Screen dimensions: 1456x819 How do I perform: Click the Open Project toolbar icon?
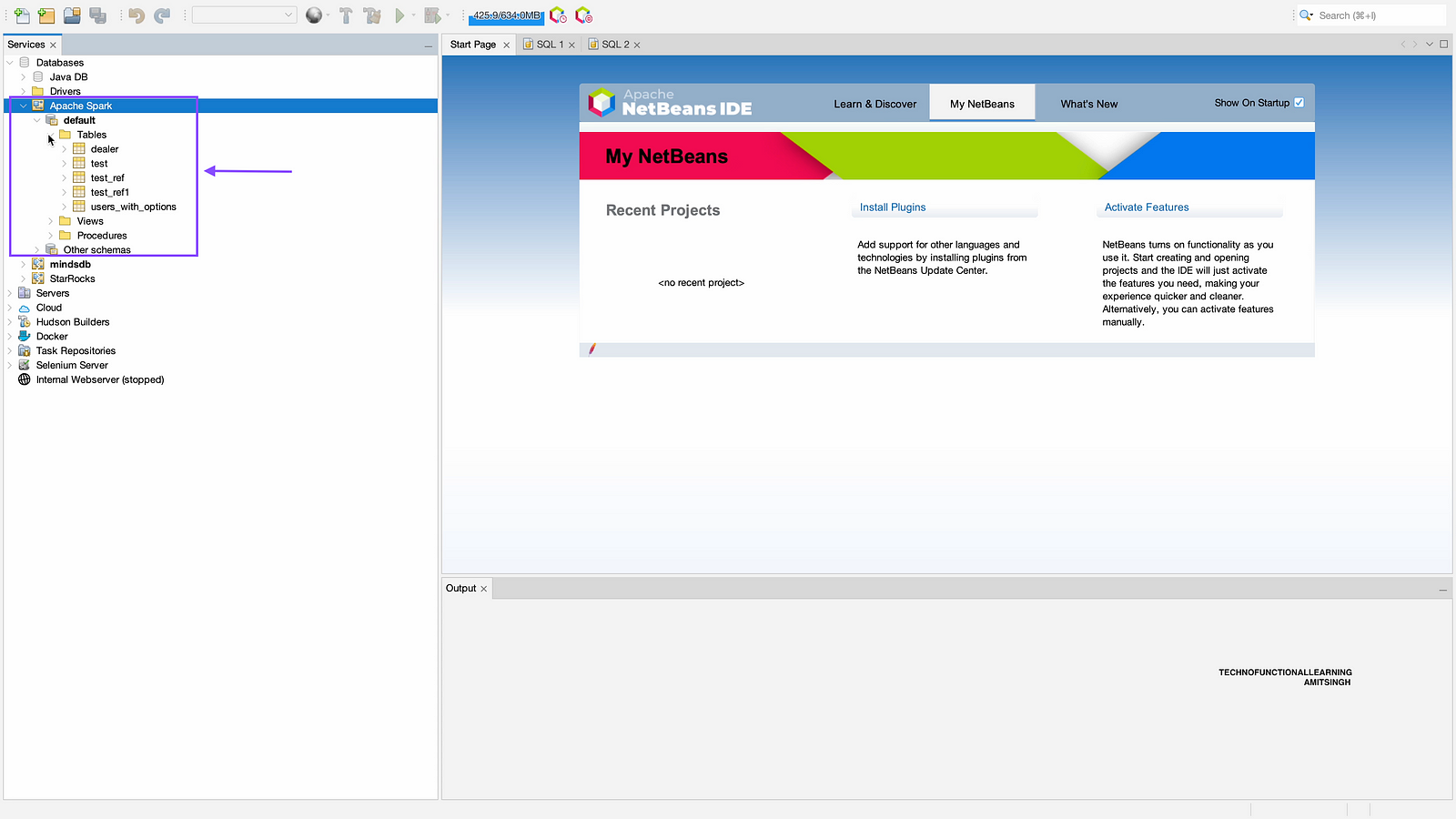[72, 15]
